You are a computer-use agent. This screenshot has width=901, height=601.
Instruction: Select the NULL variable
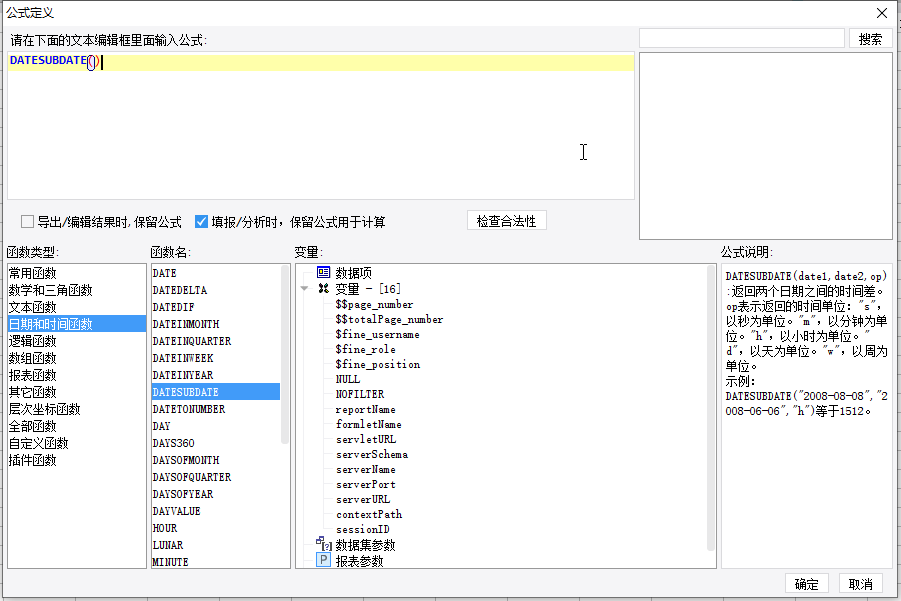pyautogui.click(x=348, y=379)
